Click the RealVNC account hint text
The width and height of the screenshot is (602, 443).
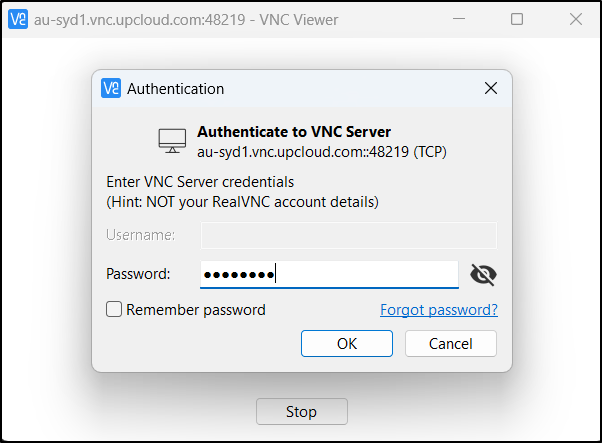242,202
